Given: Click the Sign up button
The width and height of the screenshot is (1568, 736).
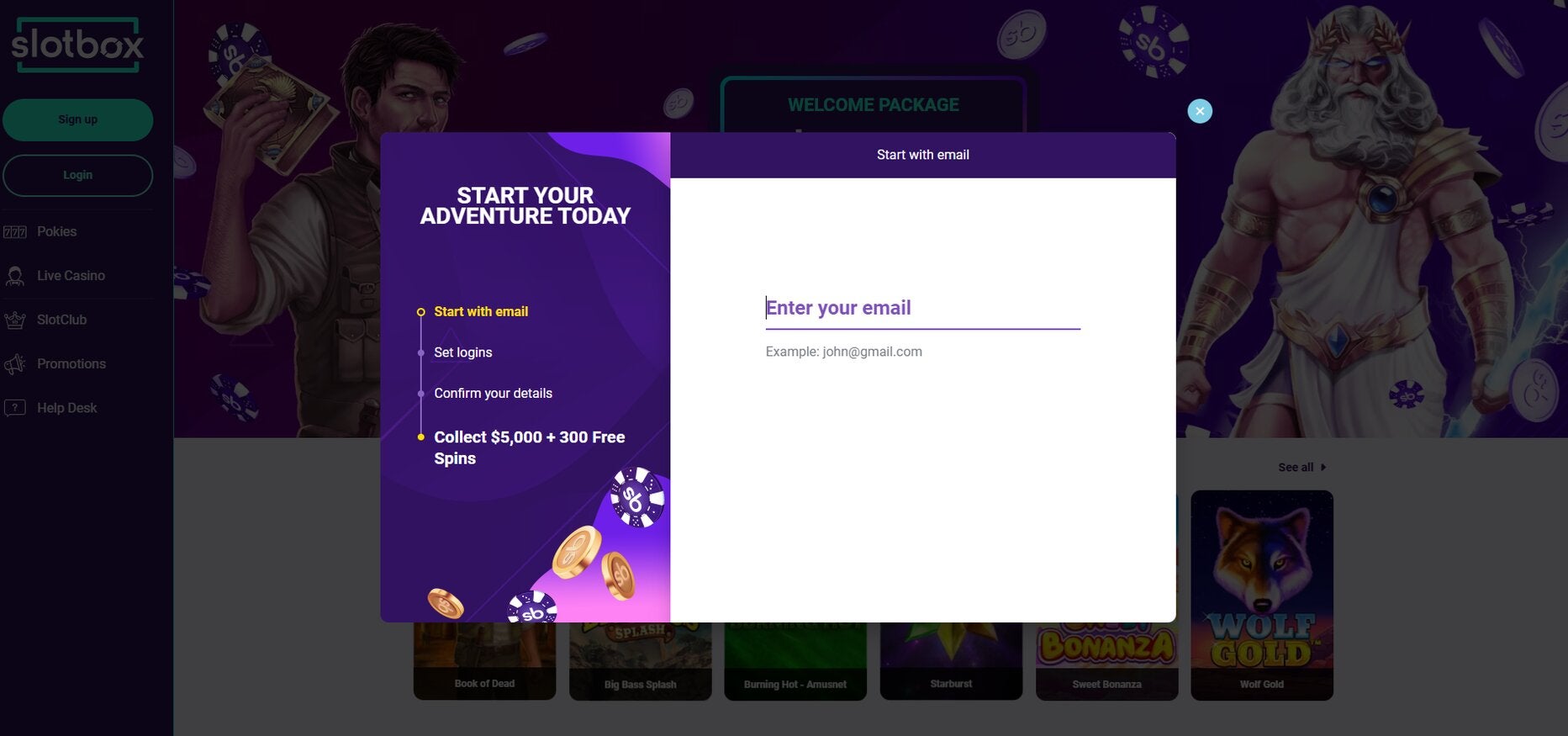Looking at the screenshot, I should click(78, 119).
